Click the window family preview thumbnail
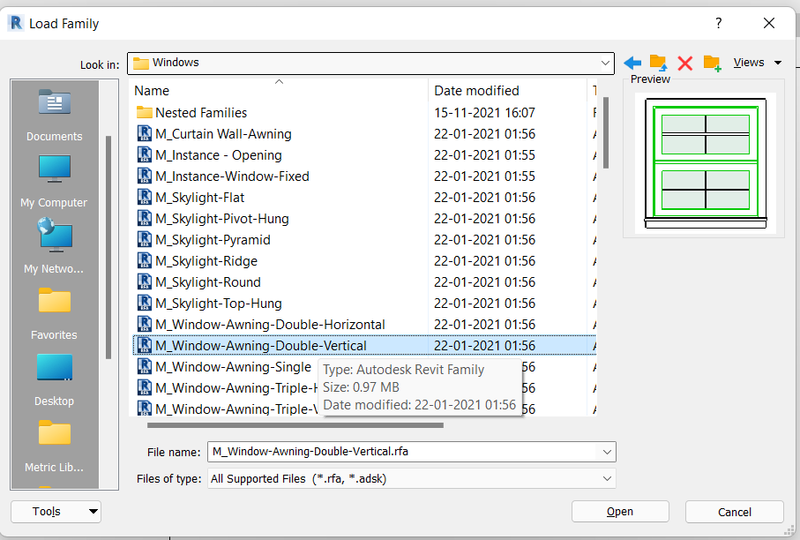The image size is (800, 540). coord(705,163)
